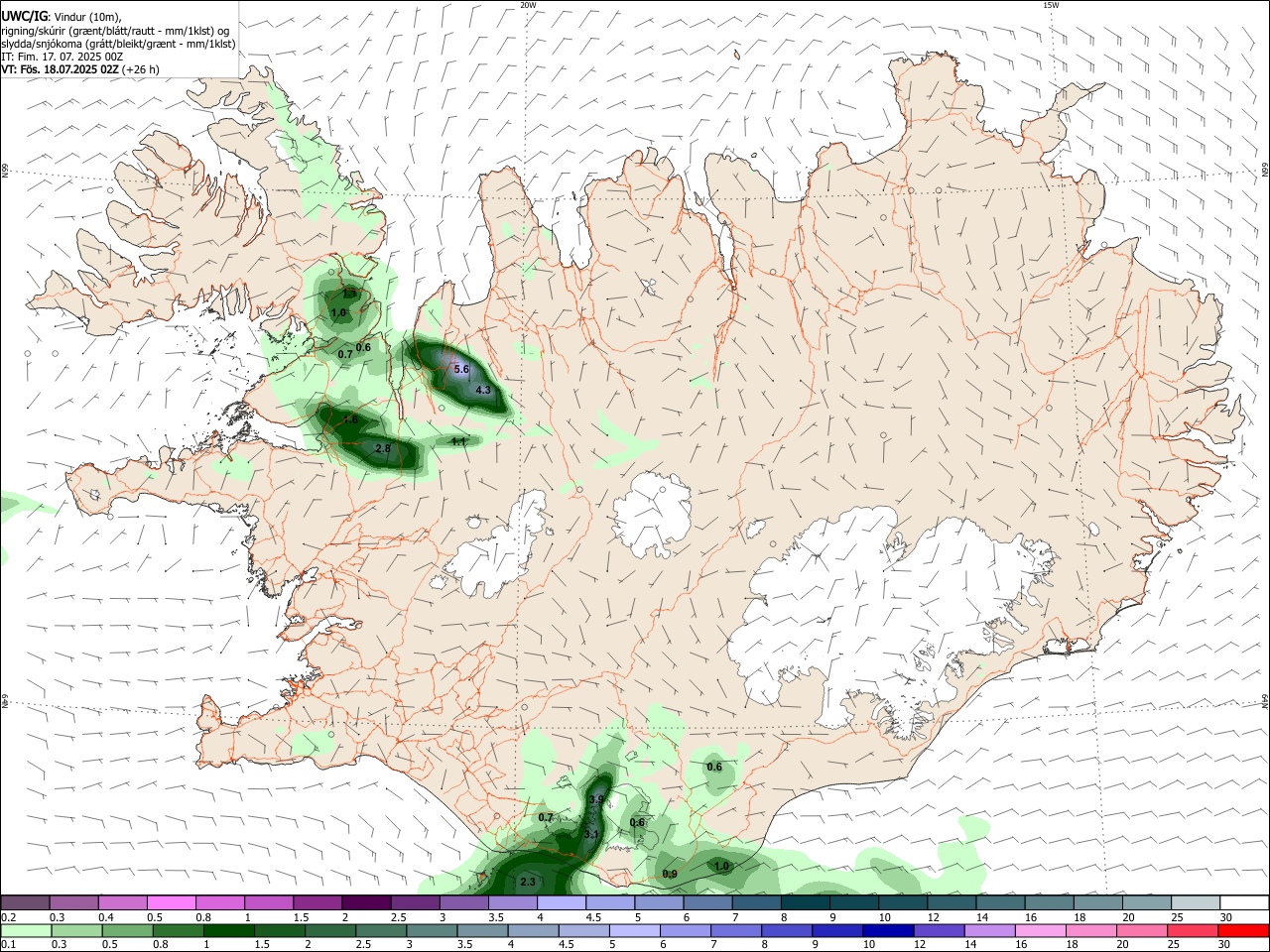Viewport: 1270px width, 952px height.
Task: Click the 5.6 precipitation value on map
Action: (x=461, y=369)
